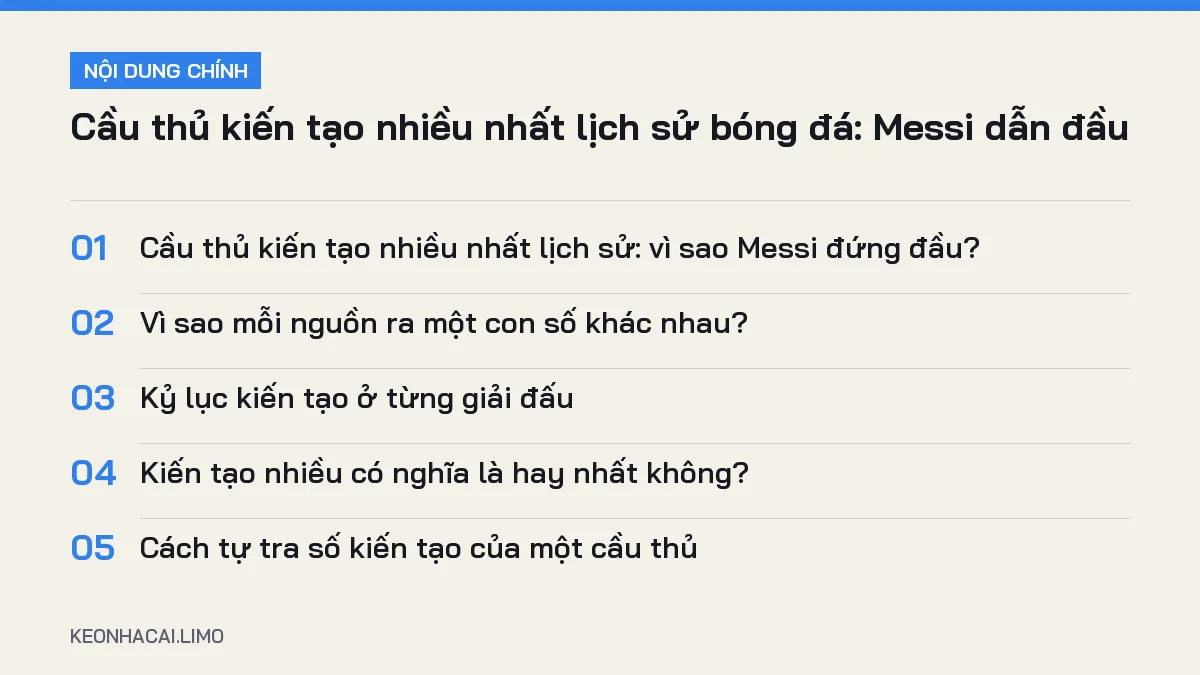Click the blue number 01
Screen dimensions: 1200x675
click(89, 248)
